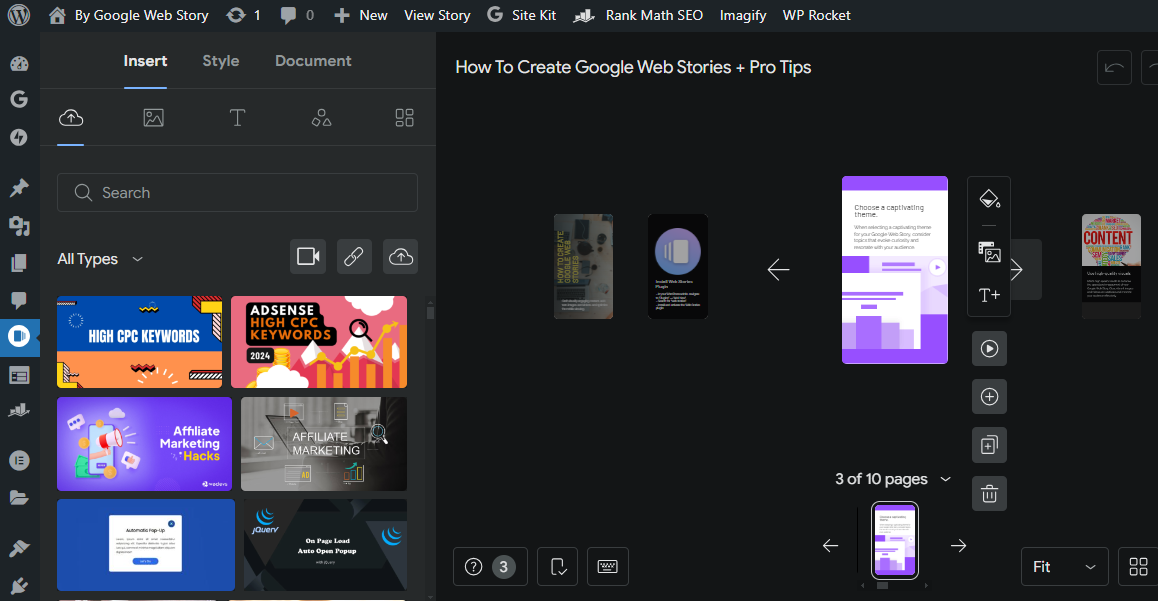Image resolution: width=1158 pixels, height=601 pixels.
Task: Edit the story title text
Action: (633, 67)
